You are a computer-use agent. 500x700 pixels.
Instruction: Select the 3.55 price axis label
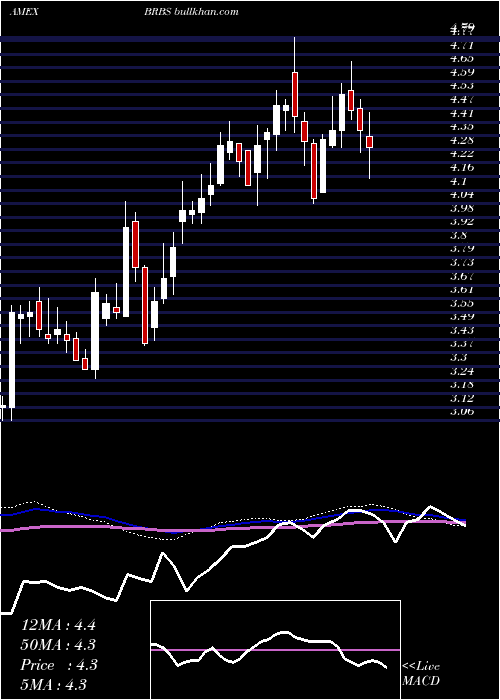click(x=462, y=303)
